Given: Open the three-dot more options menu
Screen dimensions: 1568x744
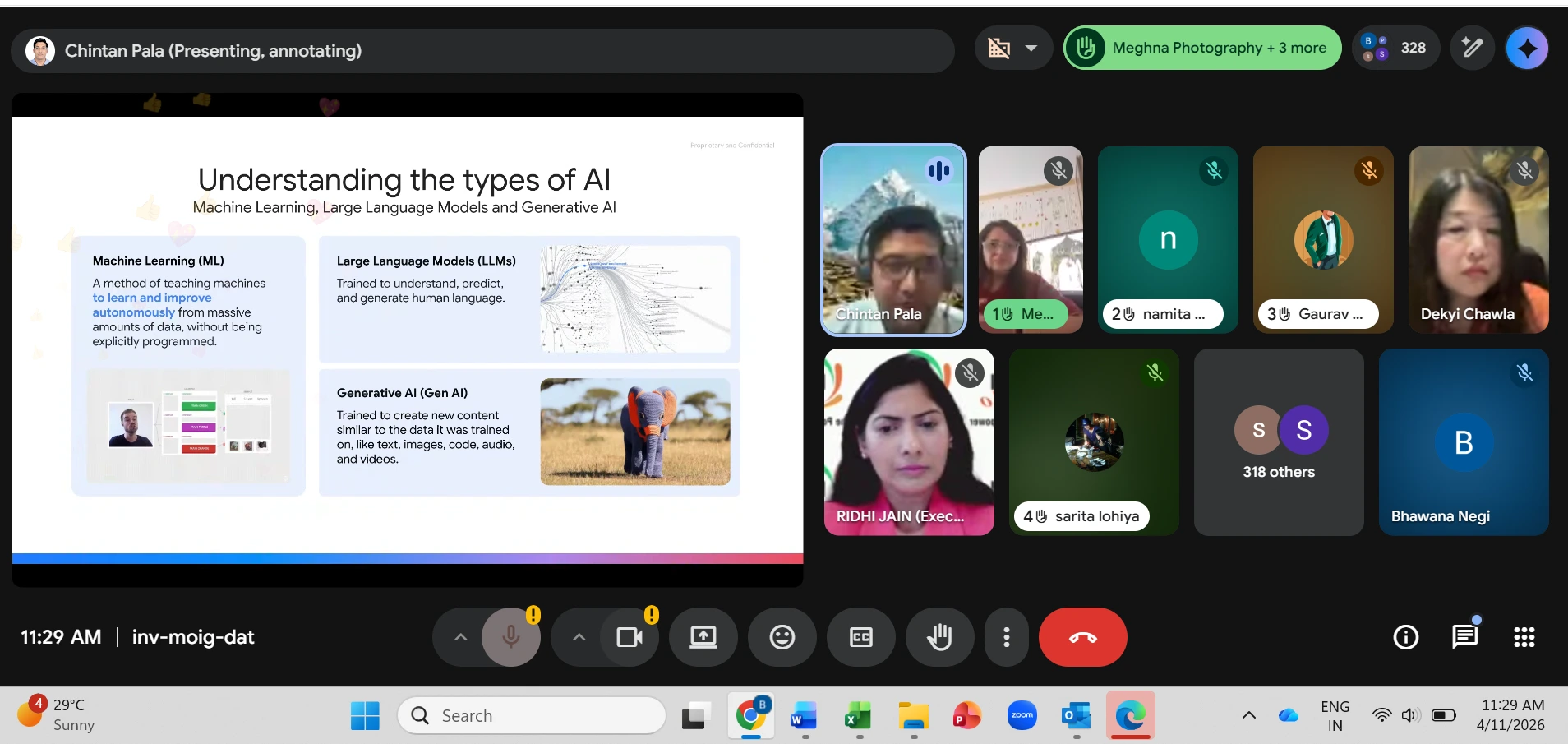Looking at the screenshot, I should (x=1006, y=637).
